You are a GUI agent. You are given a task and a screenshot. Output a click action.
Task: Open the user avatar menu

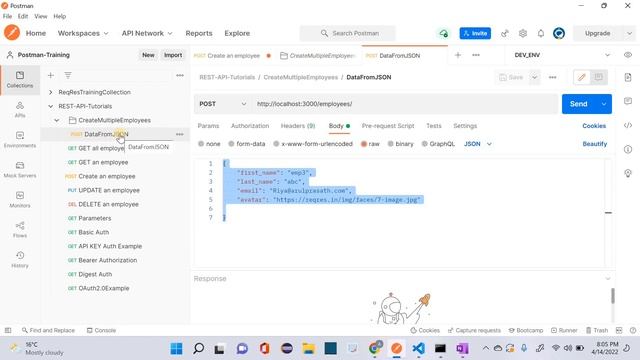(x=559, y=33)
